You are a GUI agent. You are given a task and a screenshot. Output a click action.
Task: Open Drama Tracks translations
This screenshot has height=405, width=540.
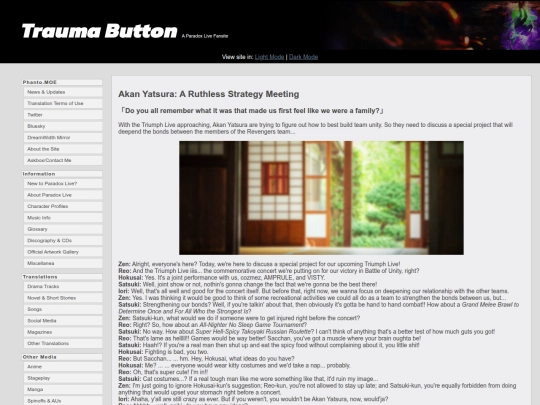[63, 287]
